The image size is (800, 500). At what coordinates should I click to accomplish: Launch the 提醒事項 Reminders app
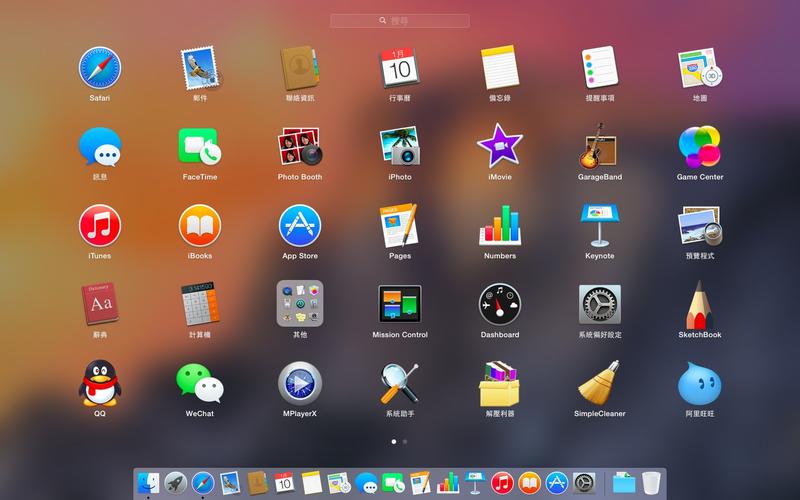[600, 68]
